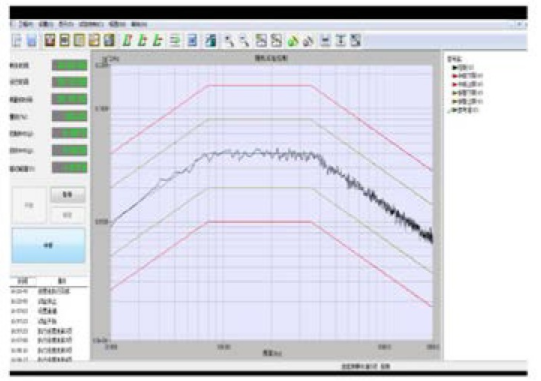This screenshot has width=541, height=381.
Task: Toggle the first olive alarm-line legend entry
Action: point(467,93)
